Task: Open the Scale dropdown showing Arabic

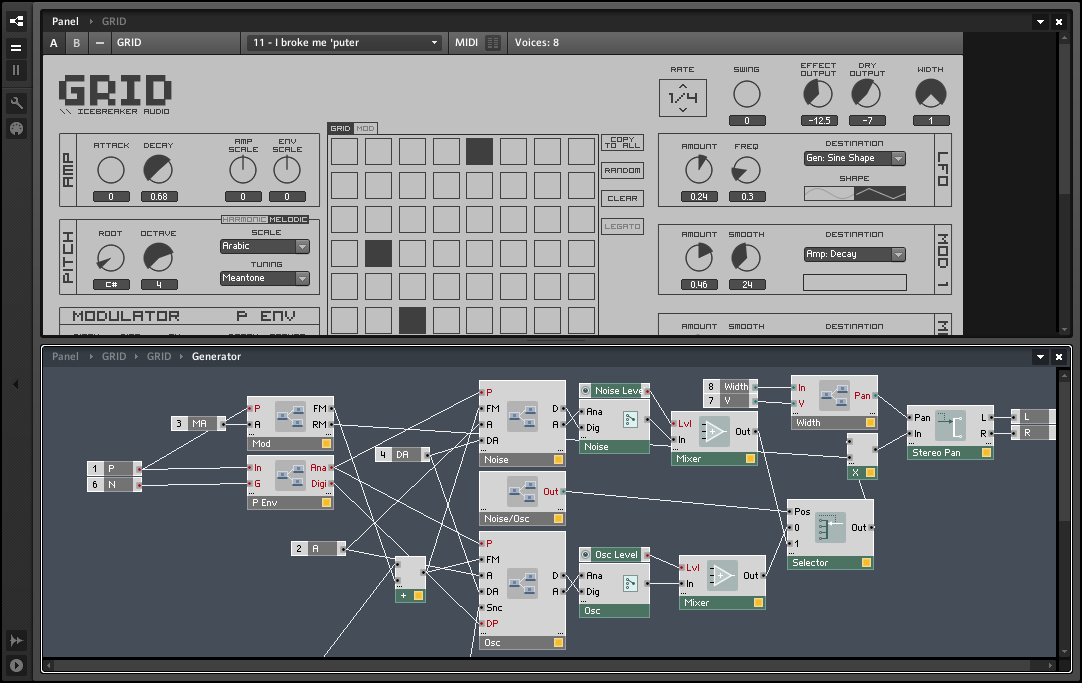Action: pos(264,246)
